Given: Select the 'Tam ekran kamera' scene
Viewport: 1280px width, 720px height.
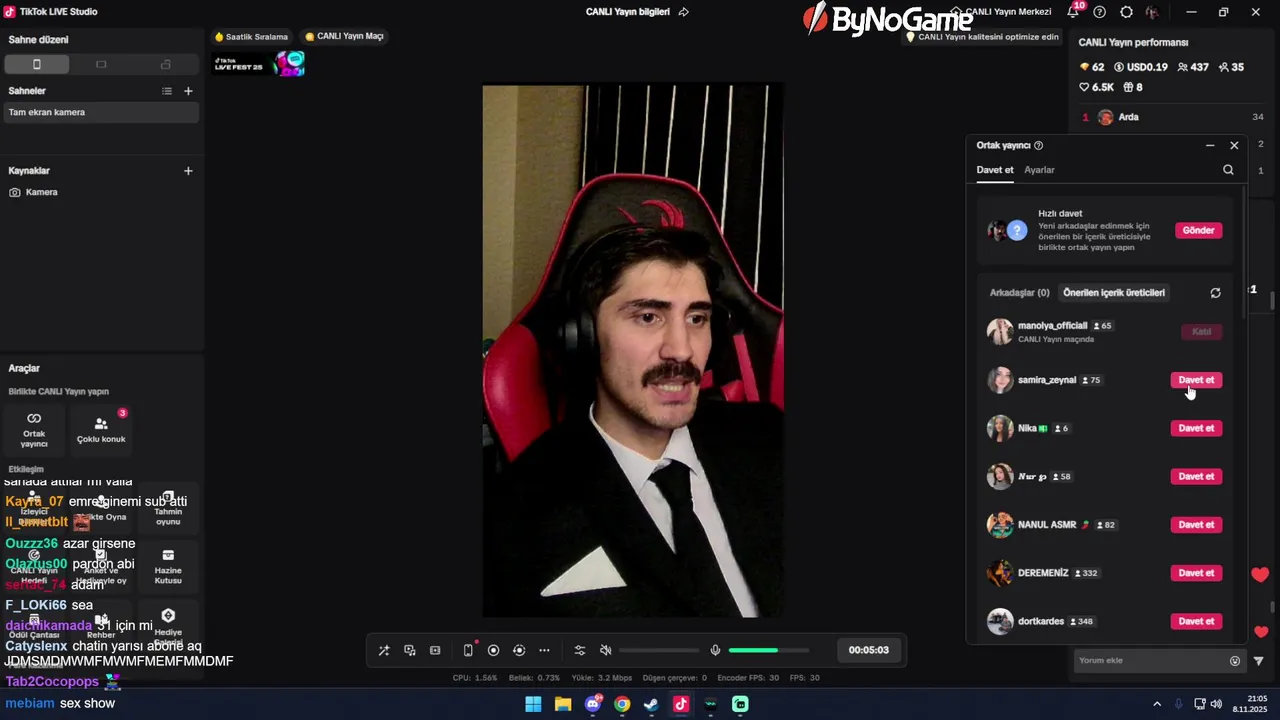Looking at the screenshot, I should [101, 112].
